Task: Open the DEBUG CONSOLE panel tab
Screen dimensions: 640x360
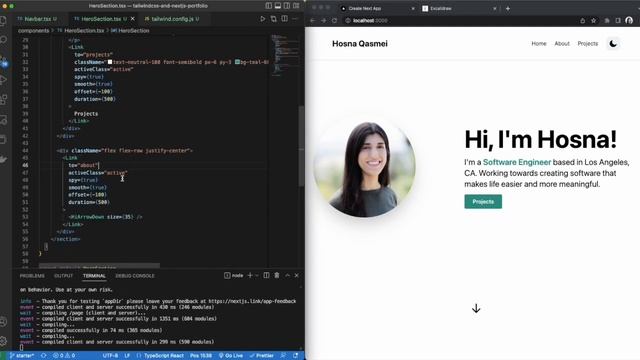Action: [x=135, y=276]
